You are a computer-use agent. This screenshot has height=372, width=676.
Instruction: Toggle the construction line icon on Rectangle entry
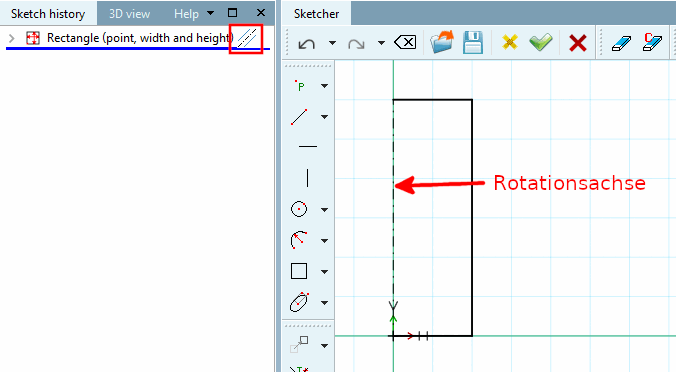pyautogui.click(x=247, y=39)
